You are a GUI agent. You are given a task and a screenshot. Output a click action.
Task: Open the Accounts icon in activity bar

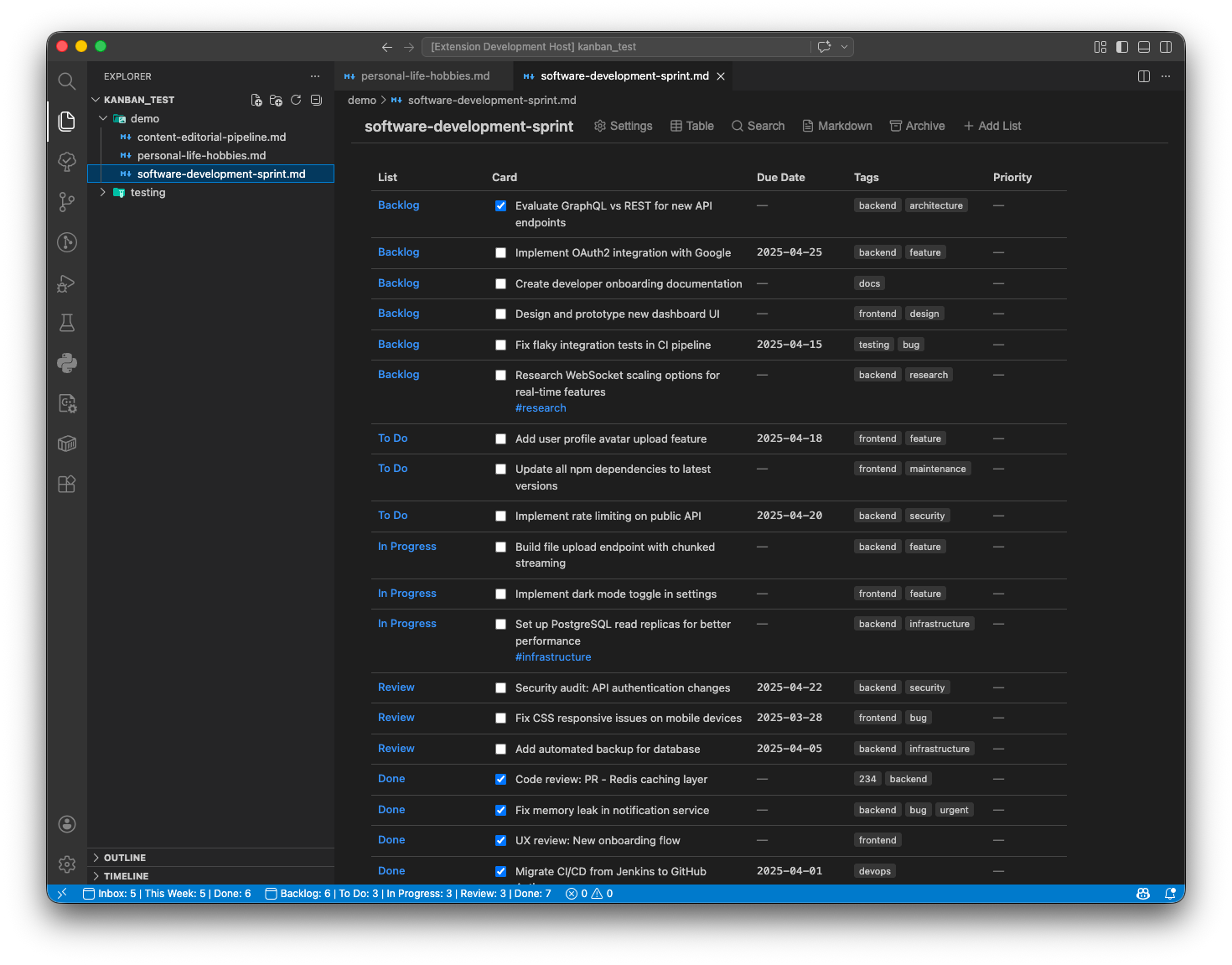[67, 824]
